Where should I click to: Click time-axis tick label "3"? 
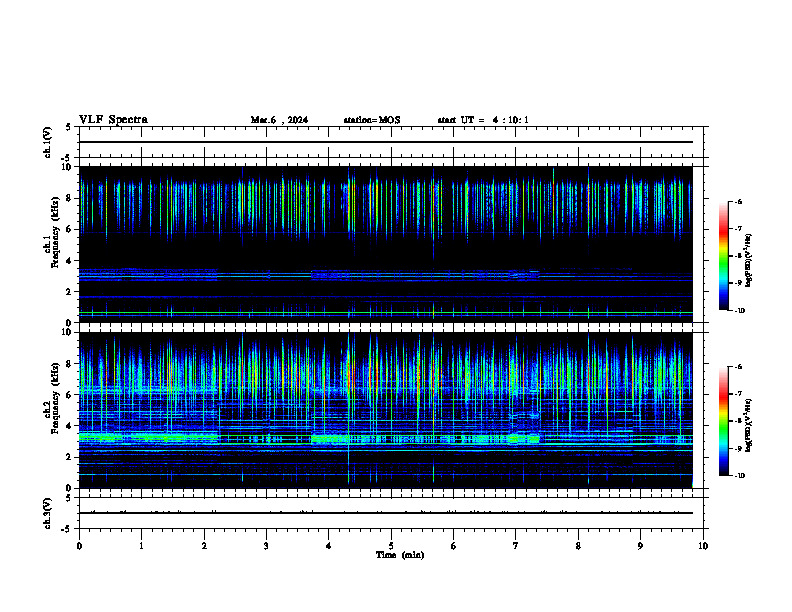click(266, 546)
